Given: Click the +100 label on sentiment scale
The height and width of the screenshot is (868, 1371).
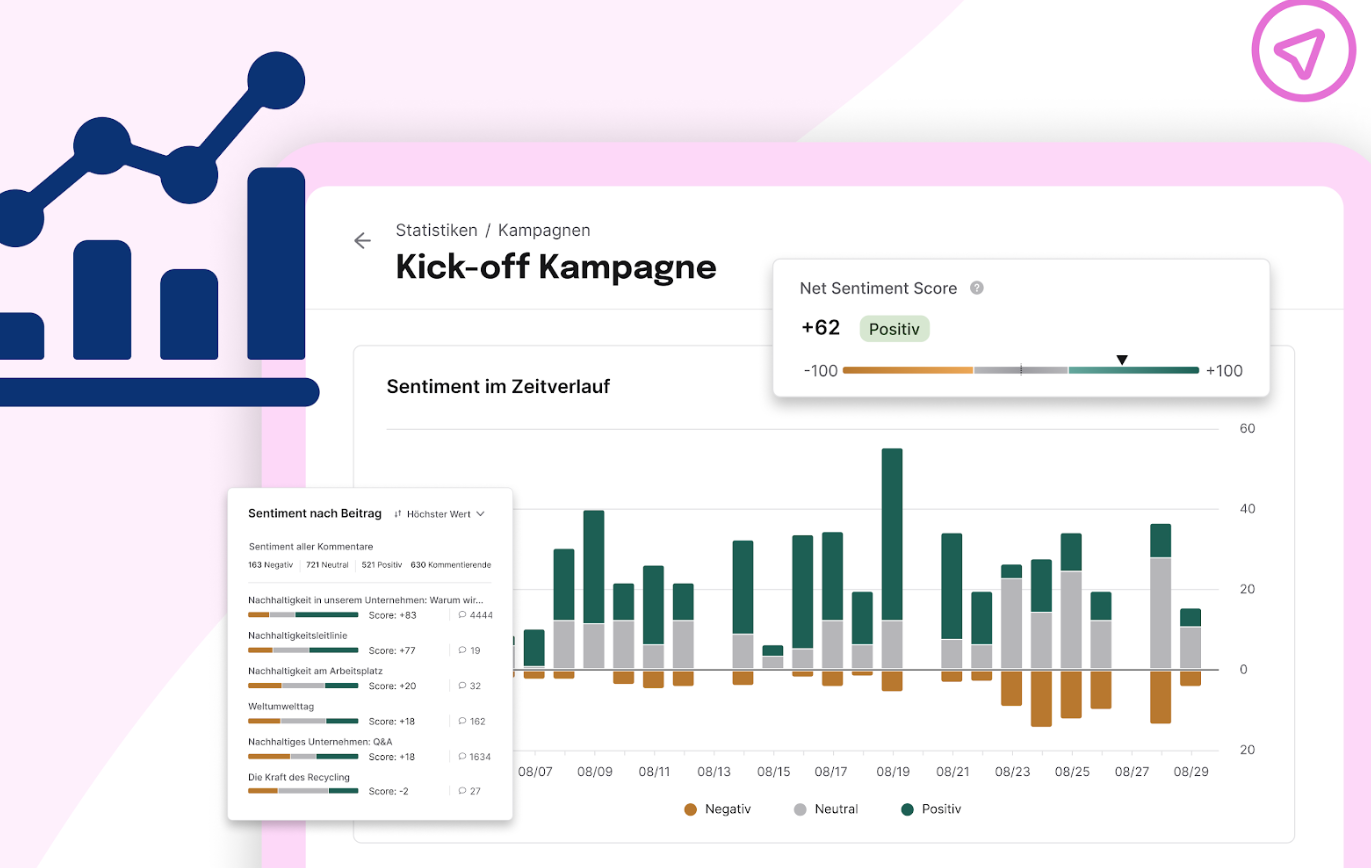Looking at the screenshot, I should point(1225,370).
